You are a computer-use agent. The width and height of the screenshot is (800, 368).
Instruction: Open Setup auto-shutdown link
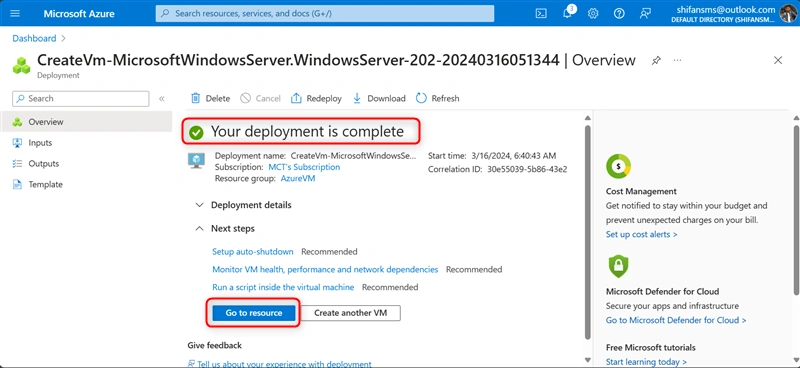click(253, 252)
